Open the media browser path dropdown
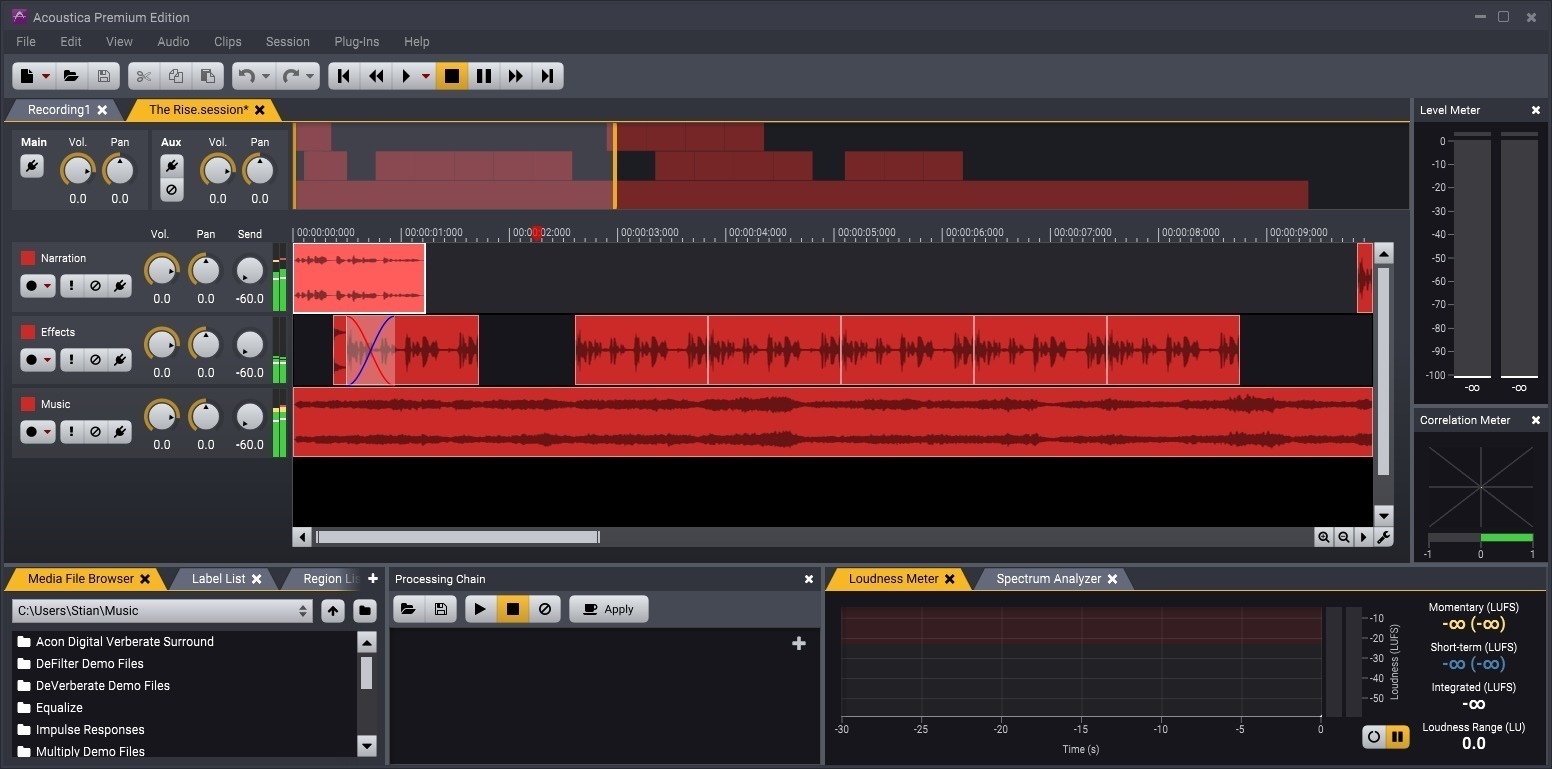The image size is (1552, 769). tap(303, 610)
